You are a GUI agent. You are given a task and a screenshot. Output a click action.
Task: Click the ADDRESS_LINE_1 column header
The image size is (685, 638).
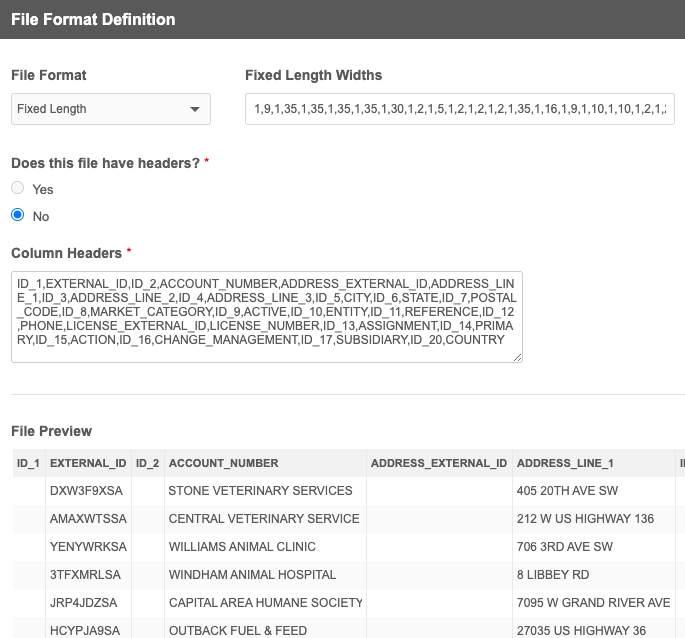pos(565,463)
